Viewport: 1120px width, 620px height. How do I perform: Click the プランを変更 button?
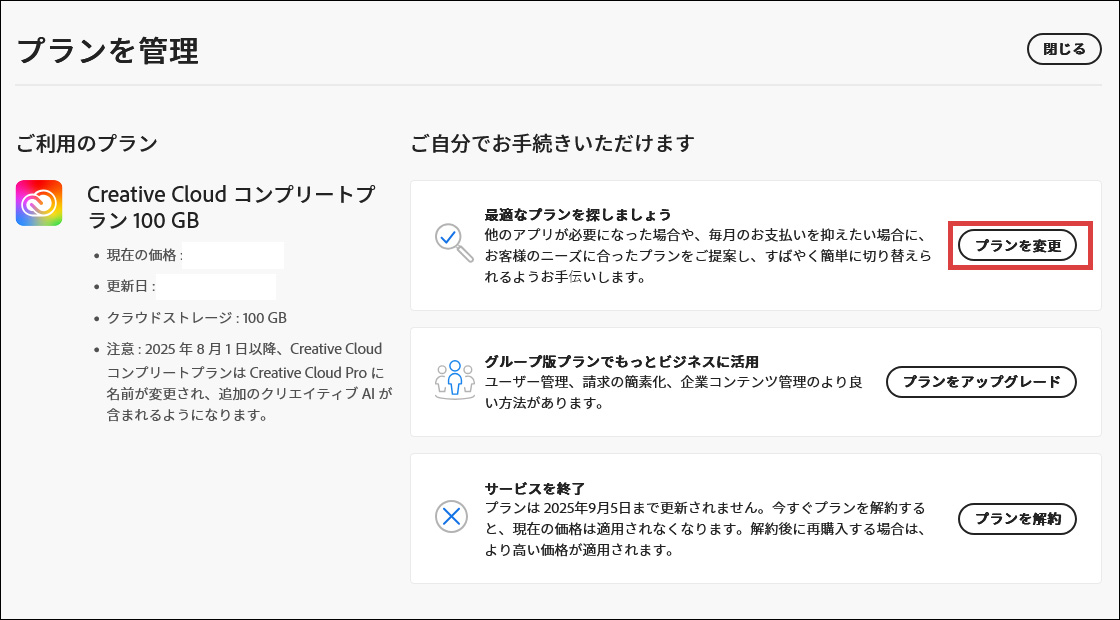coord(1017,246)
